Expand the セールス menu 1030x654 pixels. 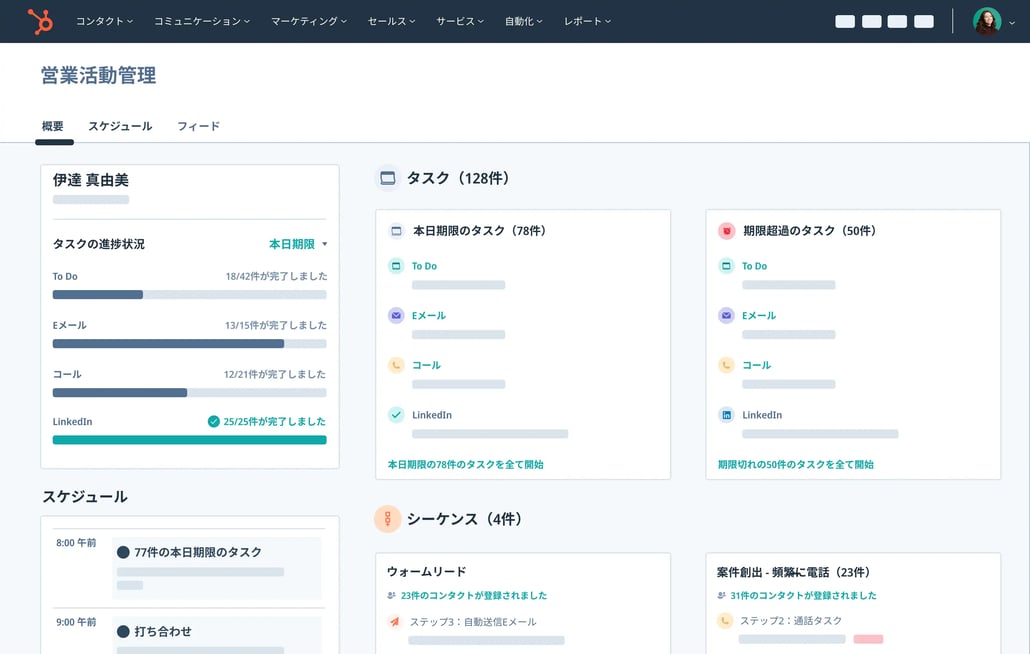(392, 22)
